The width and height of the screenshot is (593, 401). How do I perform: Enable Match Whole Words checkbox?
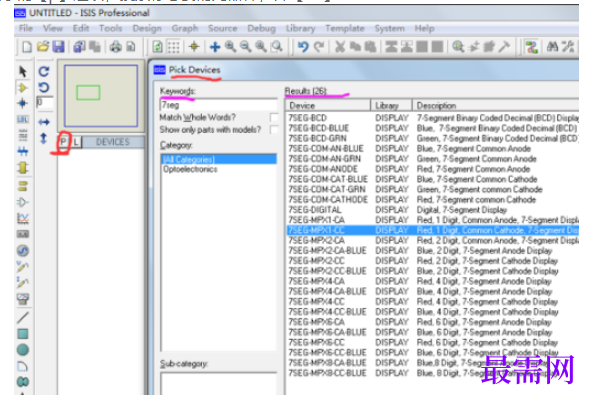(274, 118)
